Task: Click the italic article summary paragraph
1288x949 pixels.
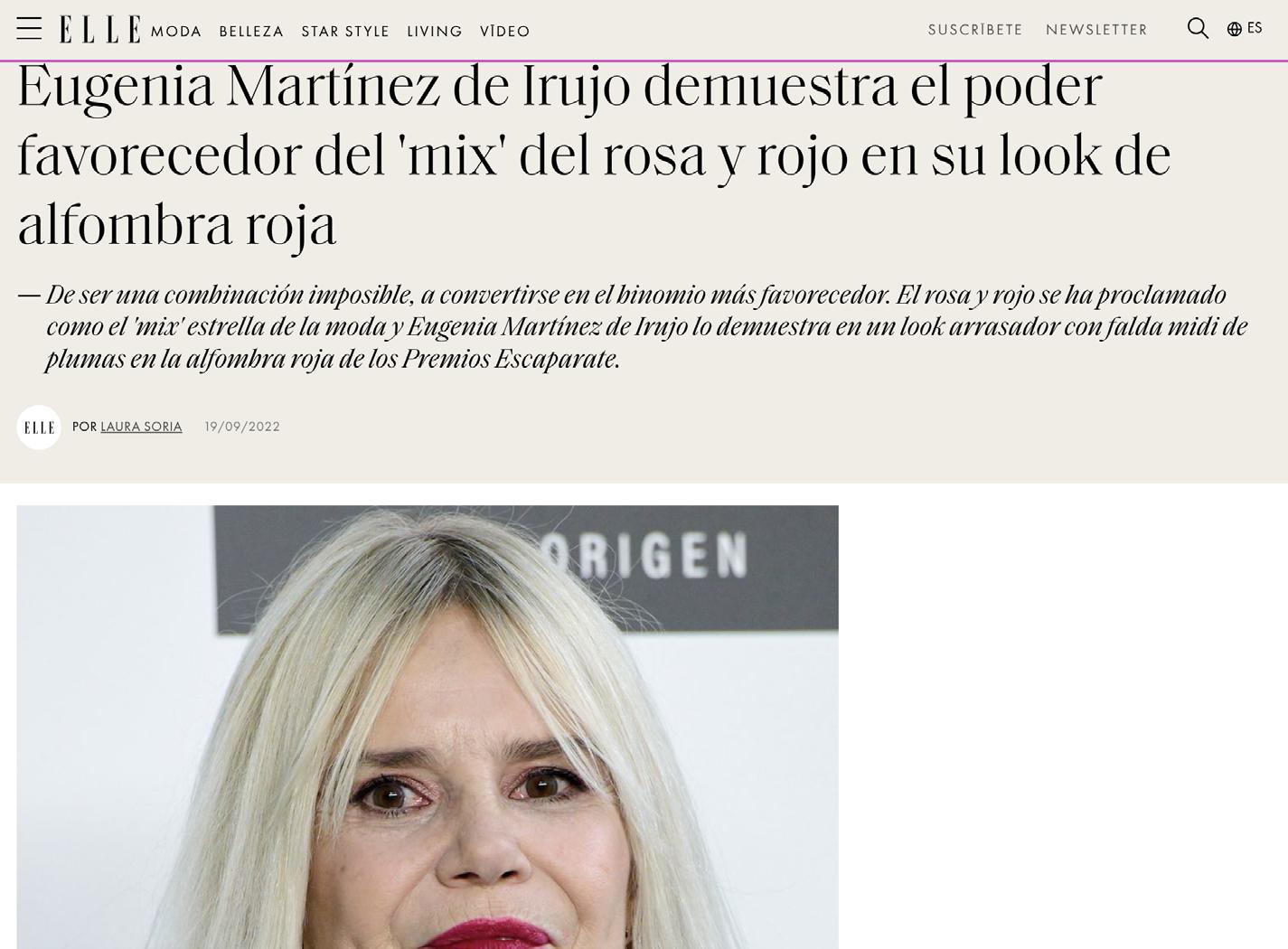Action: 634,327
